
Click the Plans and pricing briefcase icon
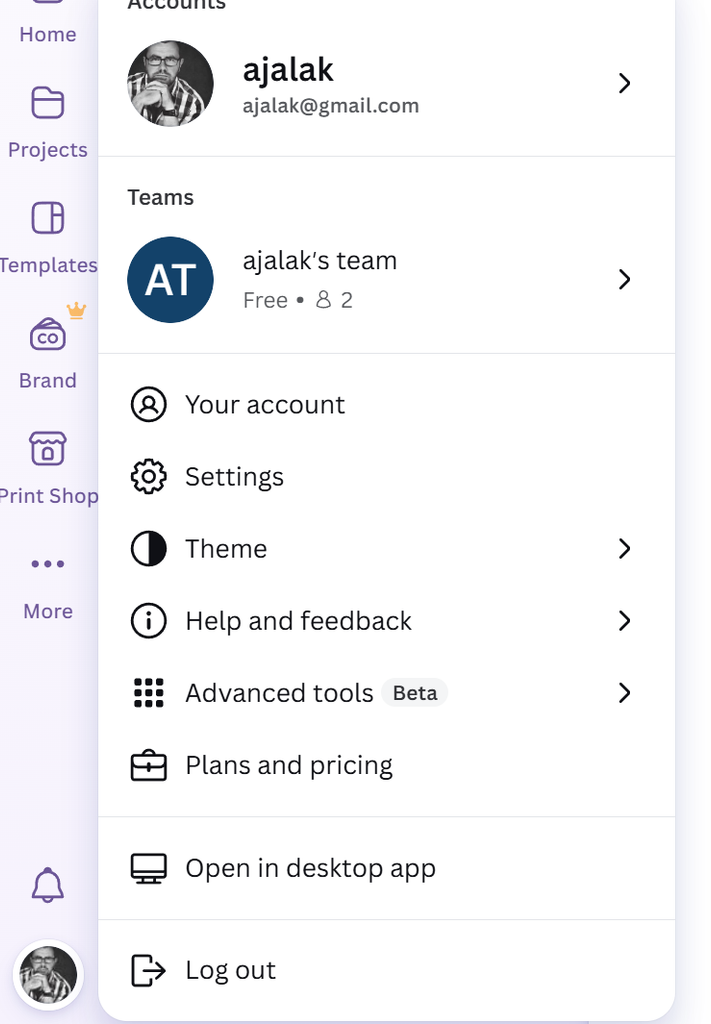(149, 765)
